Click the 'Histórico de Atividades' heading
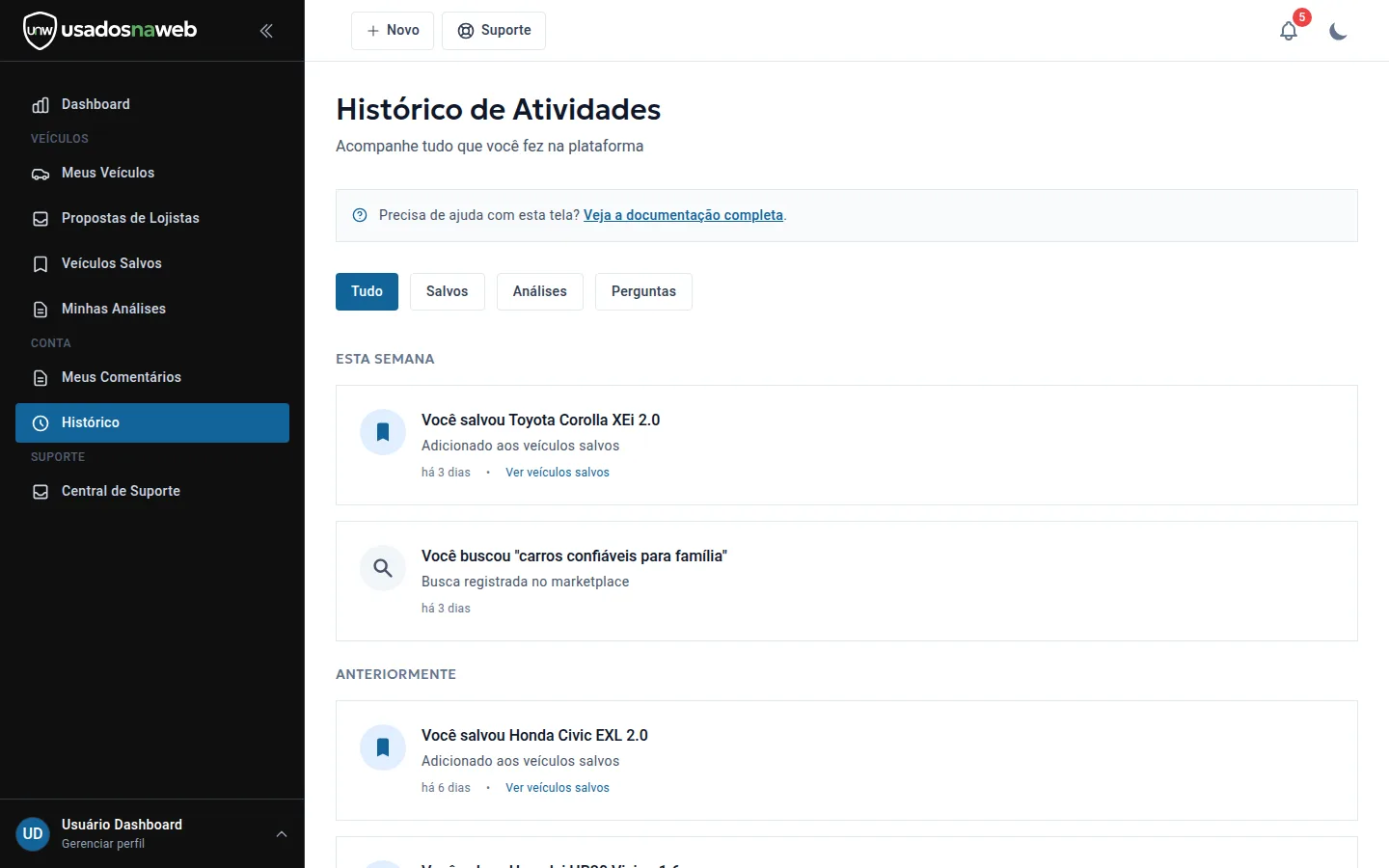 [499, 109]
